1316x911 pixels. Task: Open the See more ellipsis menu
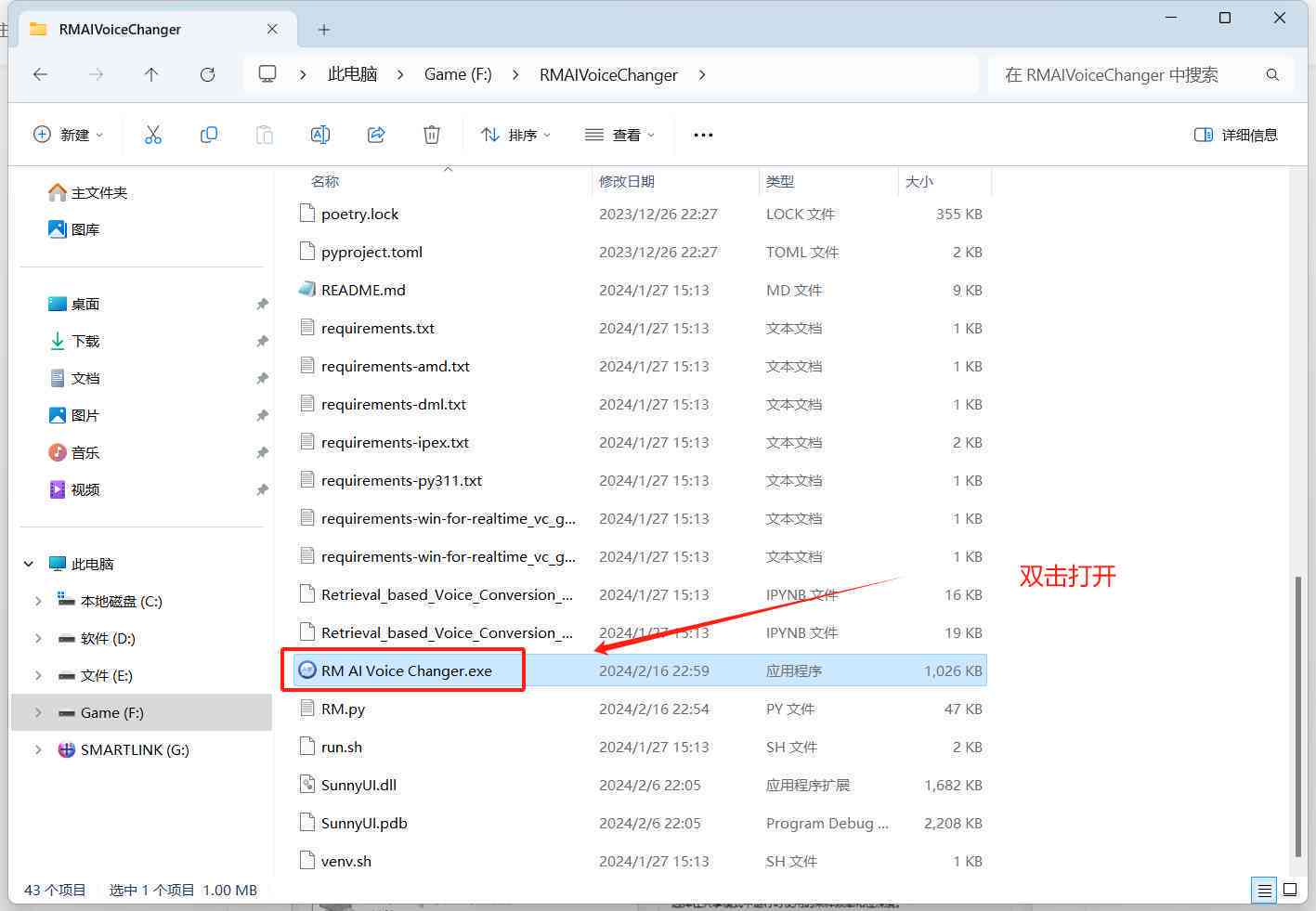pyautogui.click(x=703, y=135)
